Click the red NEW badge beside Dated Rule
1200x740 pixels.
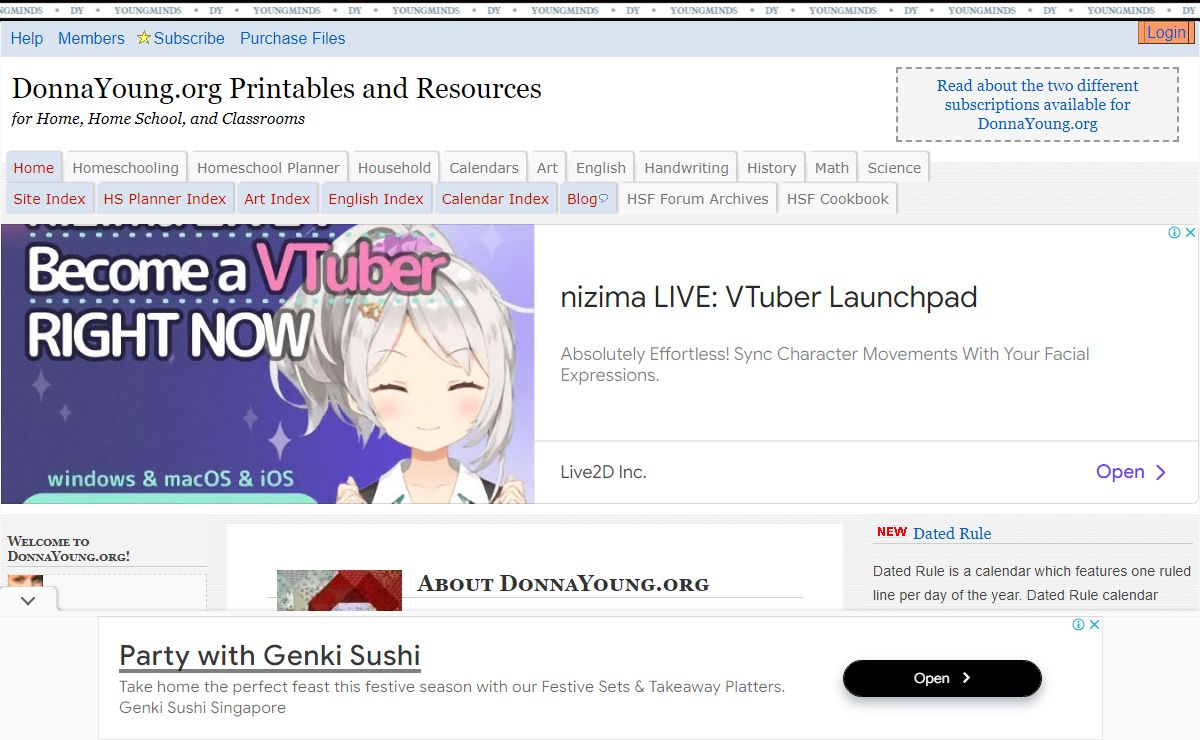[x=892, y=532]
